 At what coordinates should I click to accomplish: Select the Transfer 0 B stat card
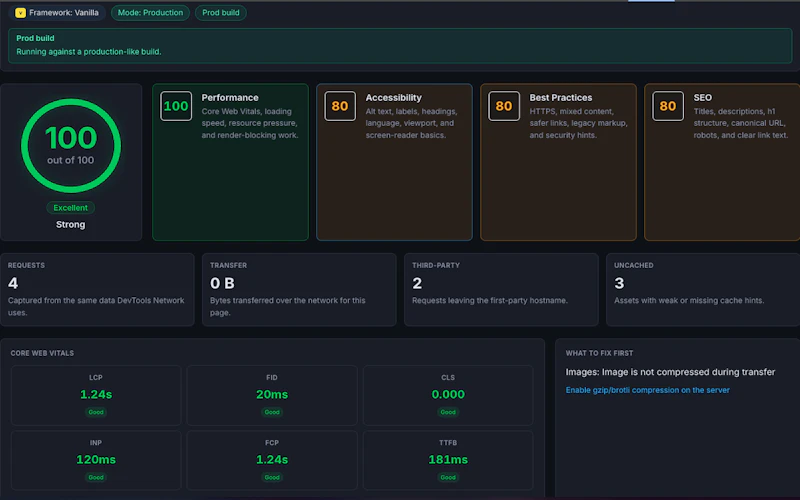coord(299,289)
